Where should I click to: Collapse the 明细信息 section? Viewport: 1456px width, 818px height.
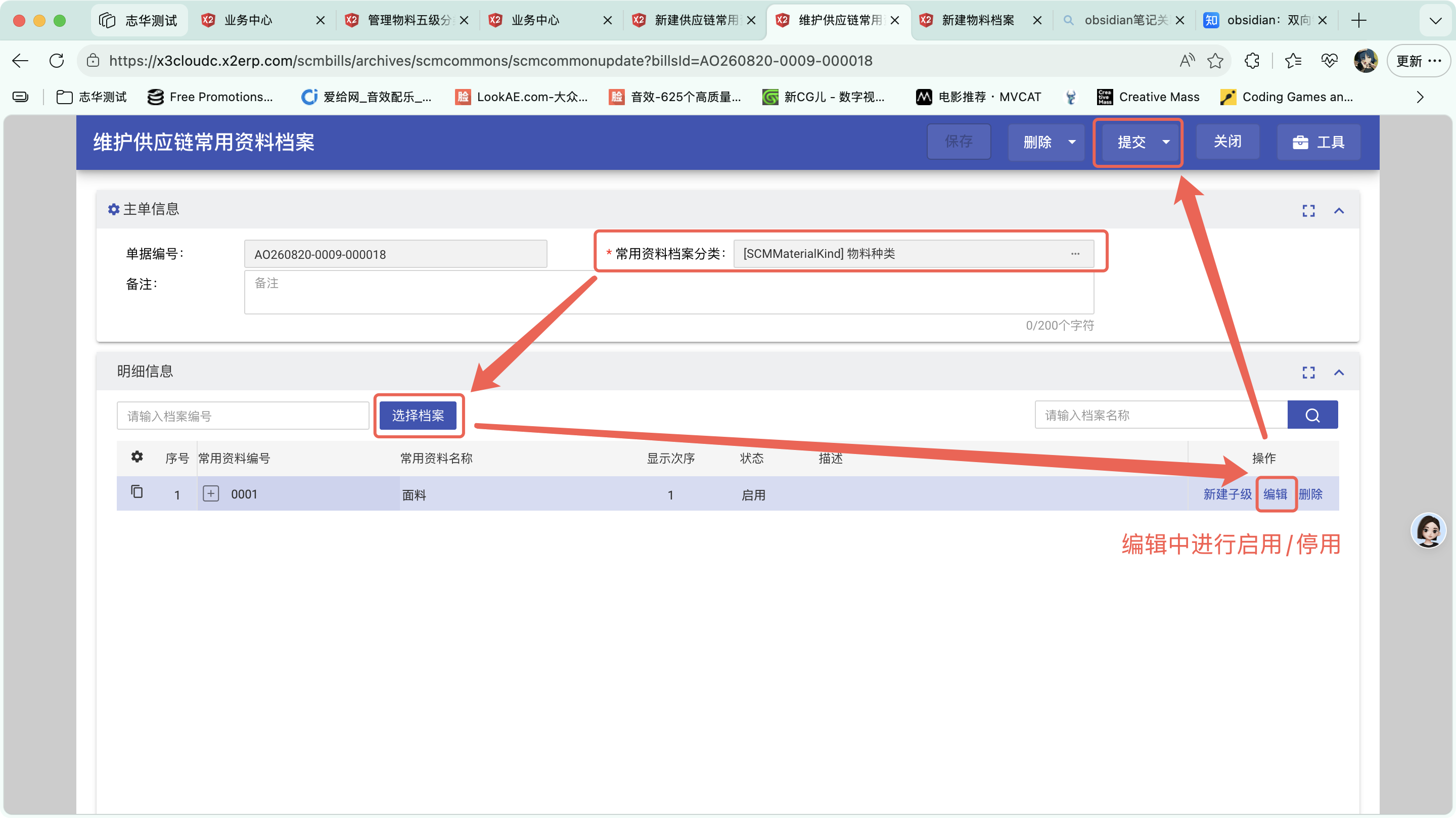tap(1338, 373)
